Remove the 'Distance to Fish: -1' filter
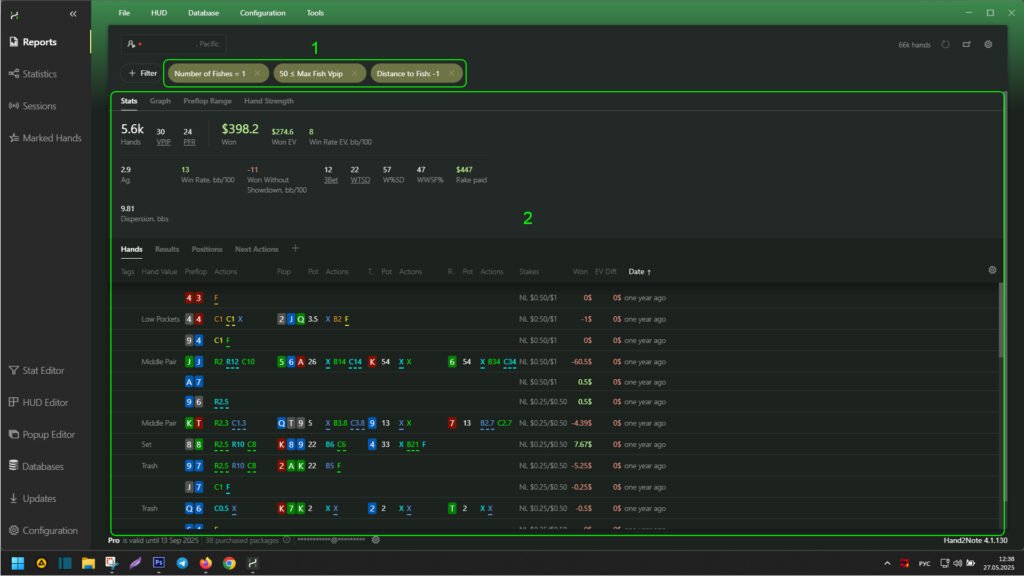This screenshot has width=1024, height=576. [451, 73]
